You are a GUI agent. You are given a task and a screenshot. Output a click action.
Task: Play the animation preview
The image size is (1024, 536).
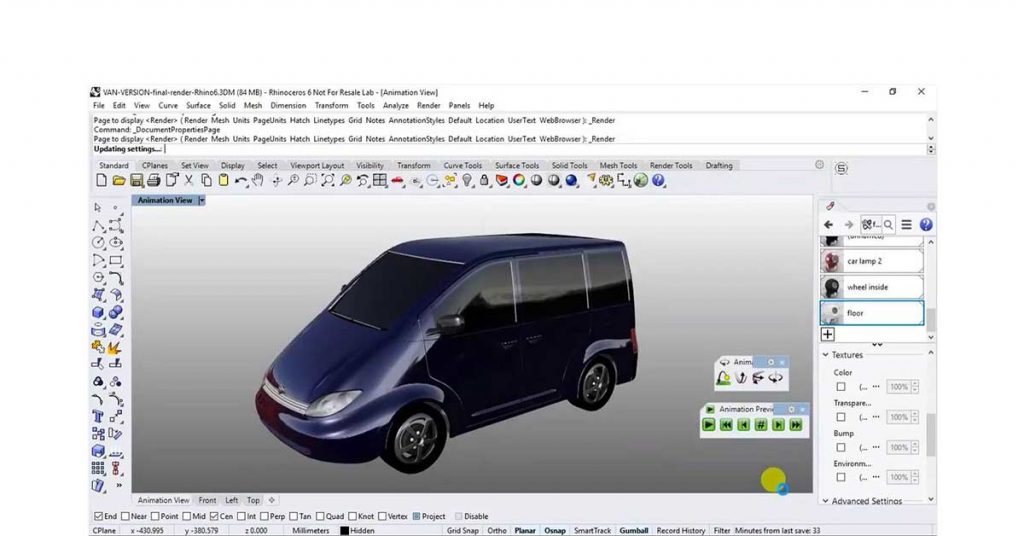click(709, 425)
